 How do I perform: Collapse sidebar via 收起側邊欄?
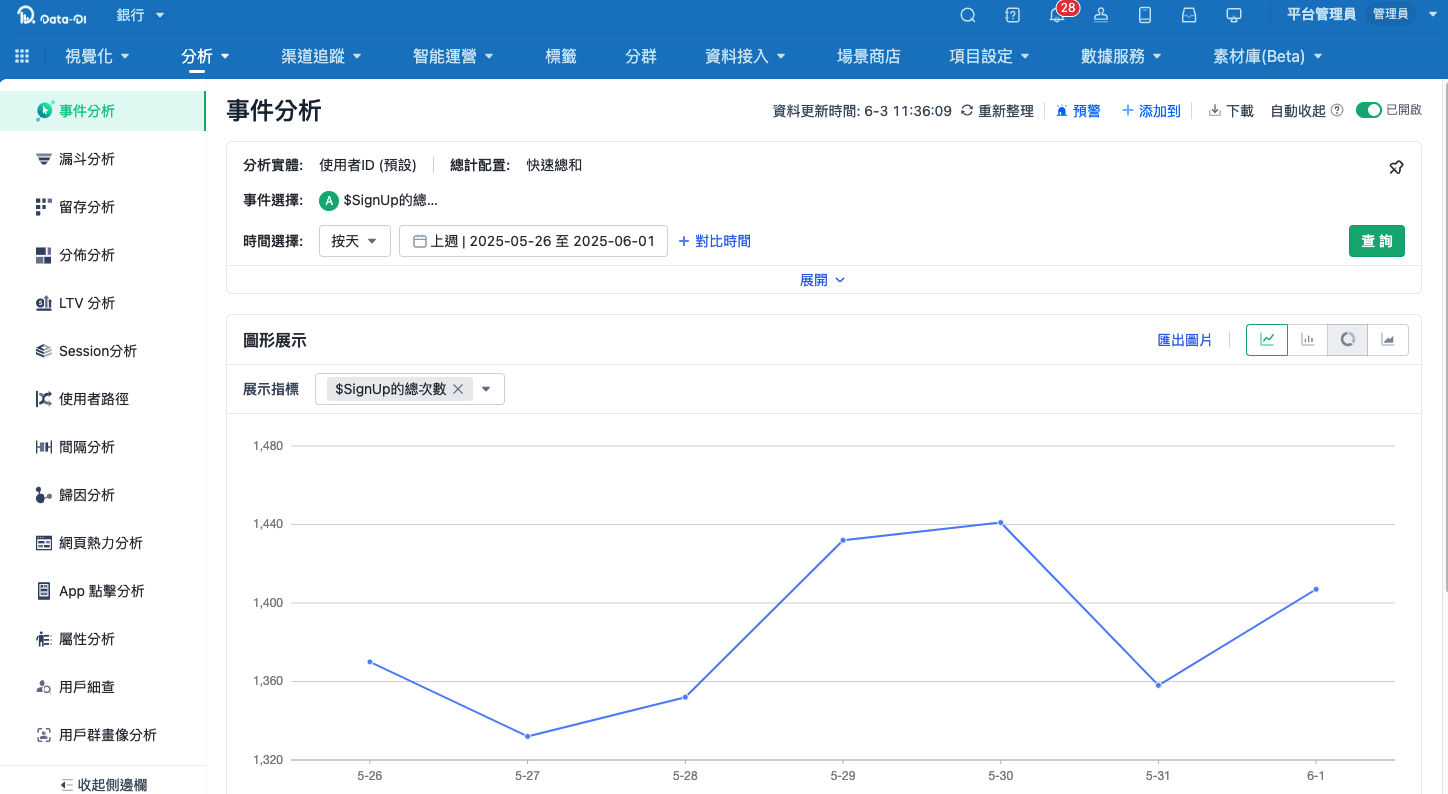pos(103,784)
